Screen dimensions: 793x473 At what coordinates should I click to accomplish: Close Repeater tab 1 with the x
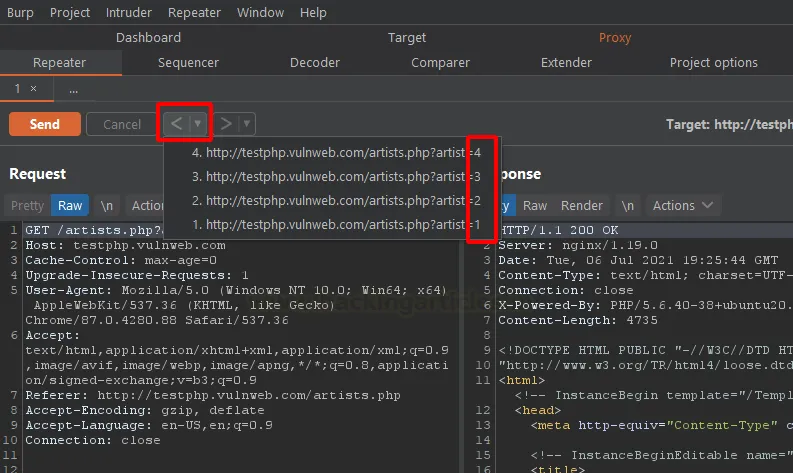click(33, 89)
